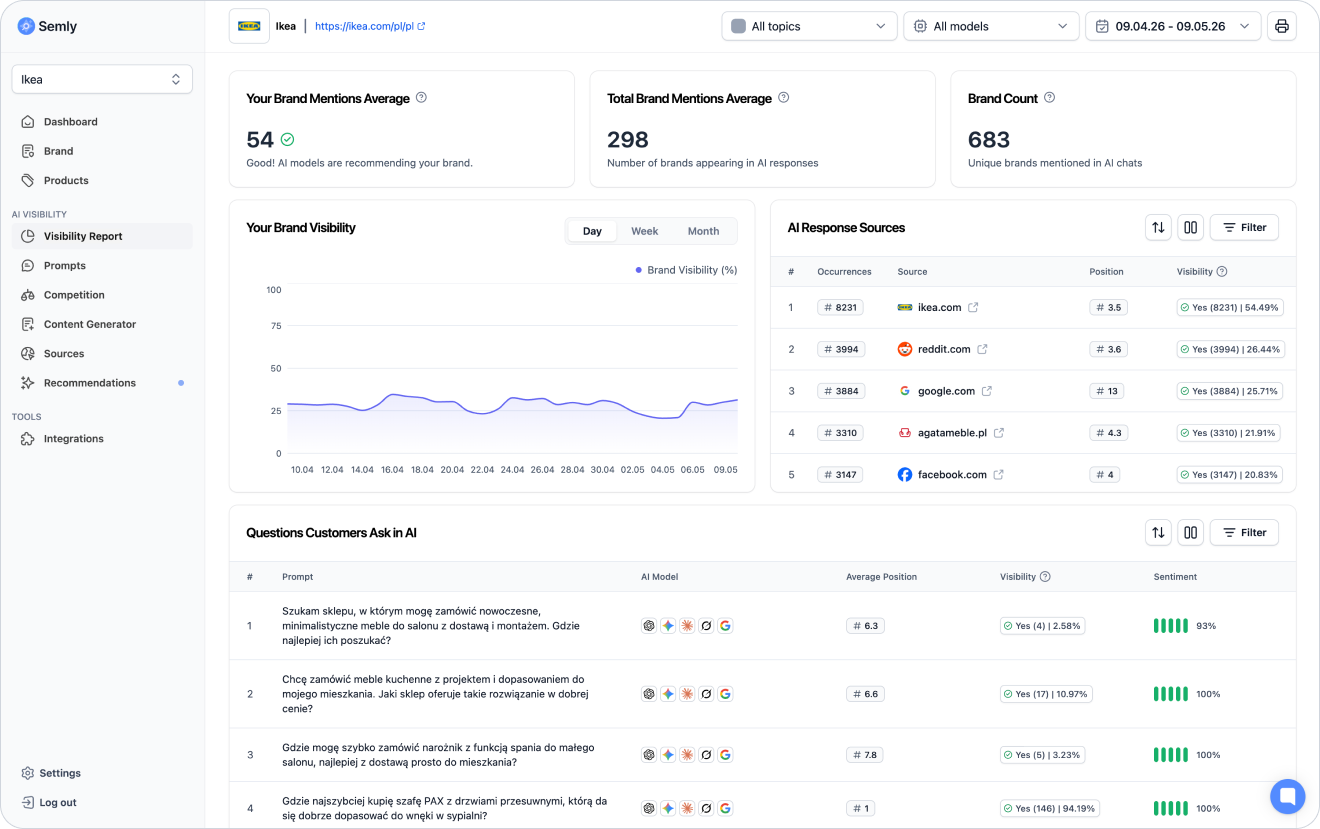Image resolution: width=1320 pixels, height=829 pixels.
Task: Click columns icon in Questions Customers Ask
Action: (1190, 532)
